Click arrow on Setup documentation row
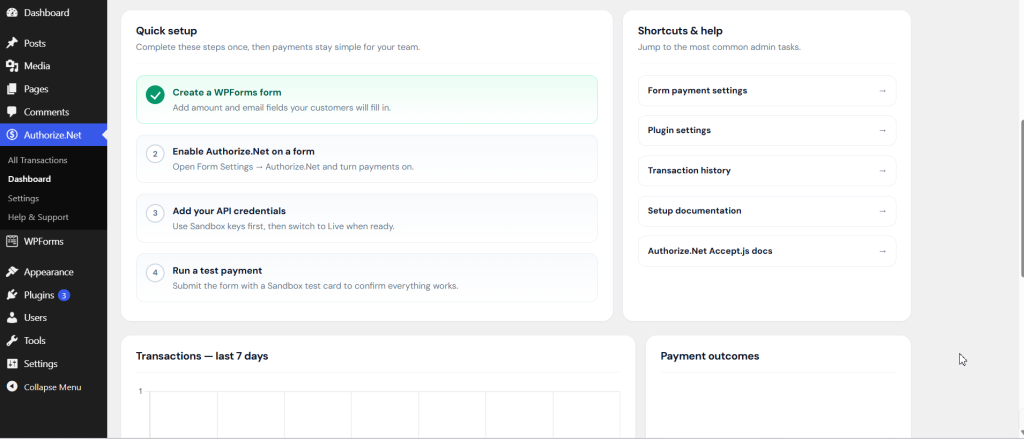Viewport: 1024px width, 439px height. coord(882,211)
